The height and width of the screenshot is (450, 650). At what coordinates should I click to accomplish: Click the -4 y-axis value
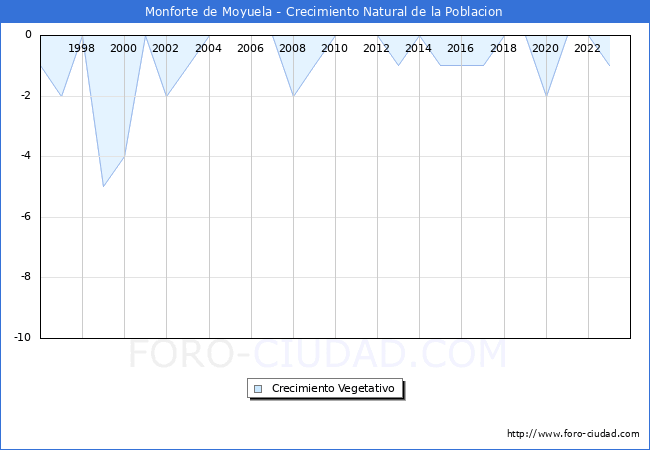coord(26,156)
